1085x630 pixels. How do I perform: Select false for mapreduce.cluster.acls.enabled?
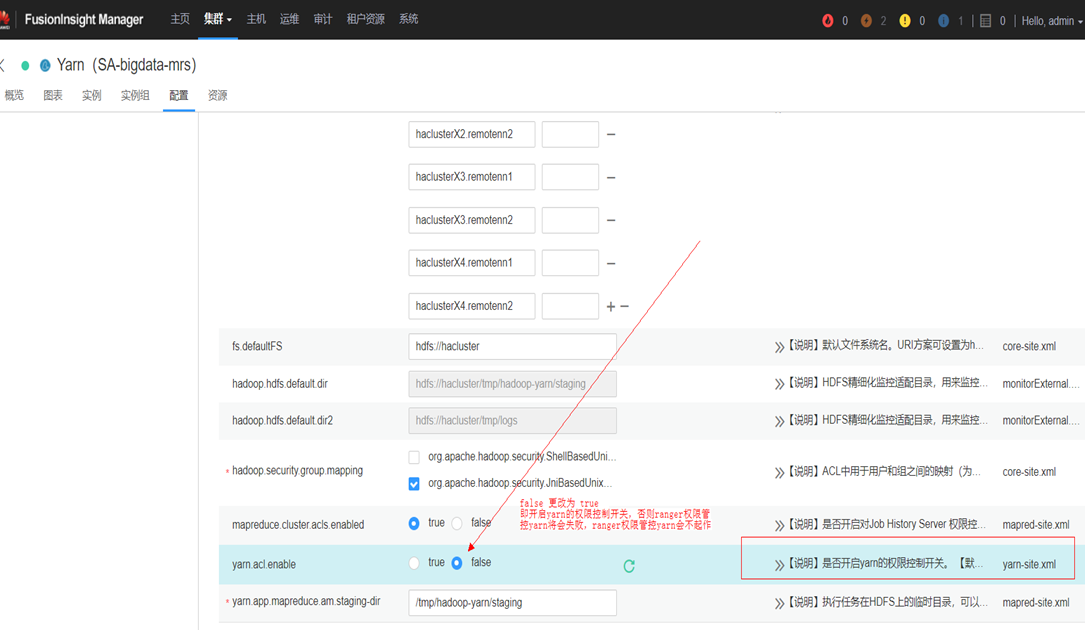point(457,523)
